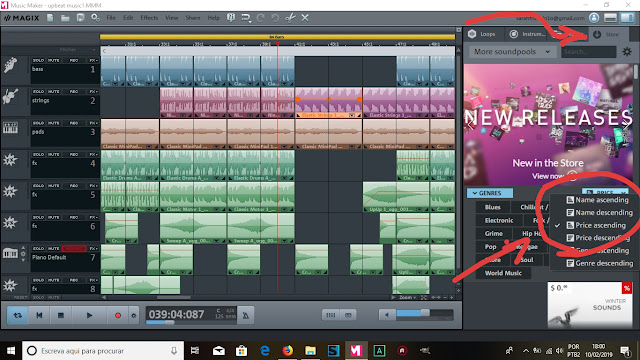
Task: Select the Grime genre button
Action: click(x=494, y=233)
